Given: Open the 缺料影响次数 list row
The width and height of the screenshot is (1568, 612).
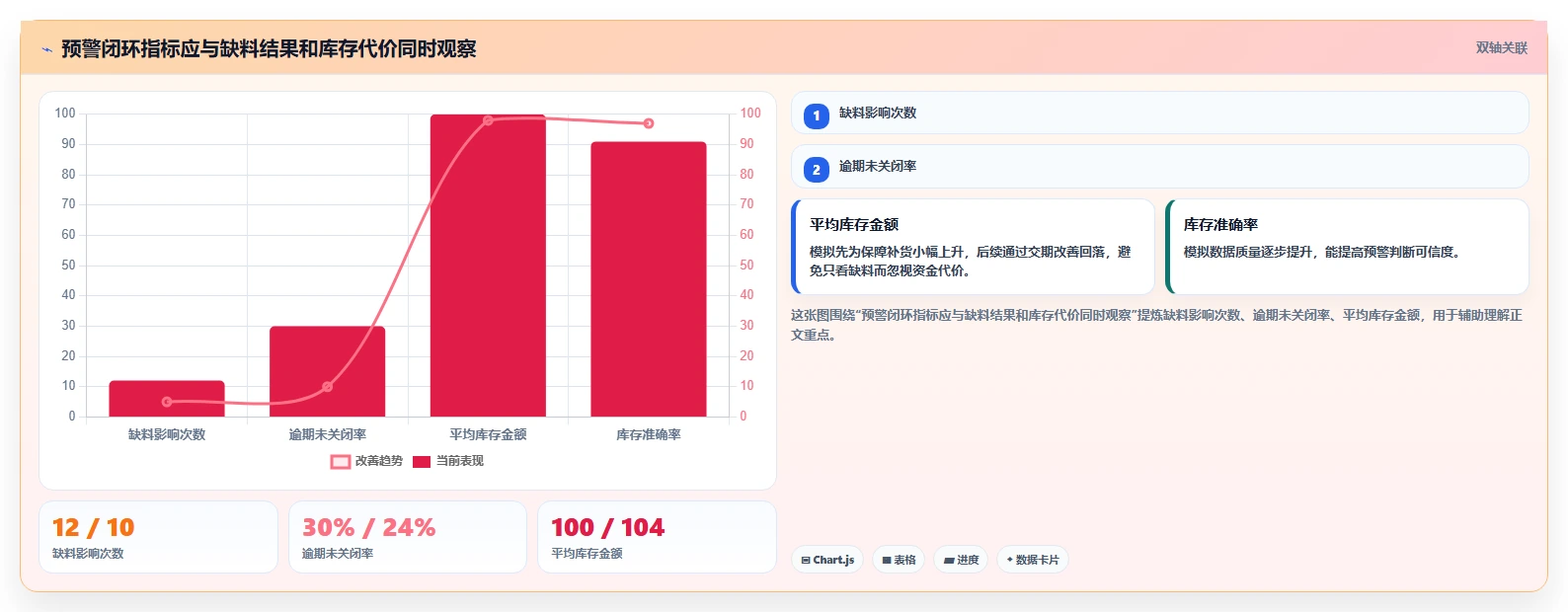Looking at the screenshot, I should click(1160, 114).
